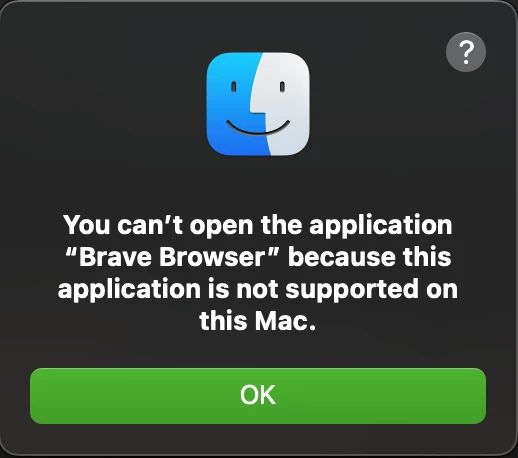Click the "this Mac." text line
Image resolution: width=518 pixels, height=458 pixels.
pos(258,321)
